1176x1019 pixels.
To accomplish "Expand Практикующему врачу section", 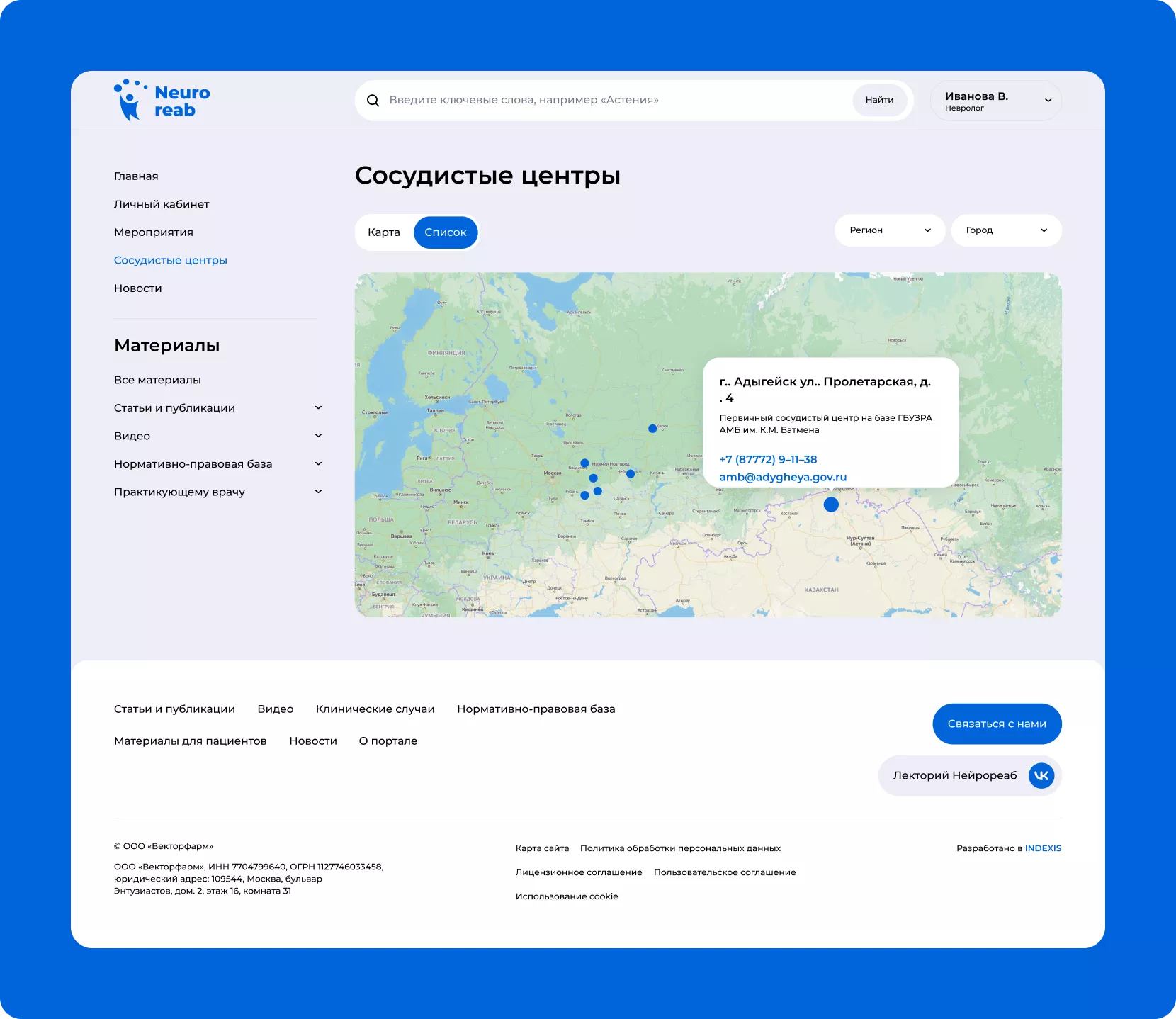I will coord(218,492).
